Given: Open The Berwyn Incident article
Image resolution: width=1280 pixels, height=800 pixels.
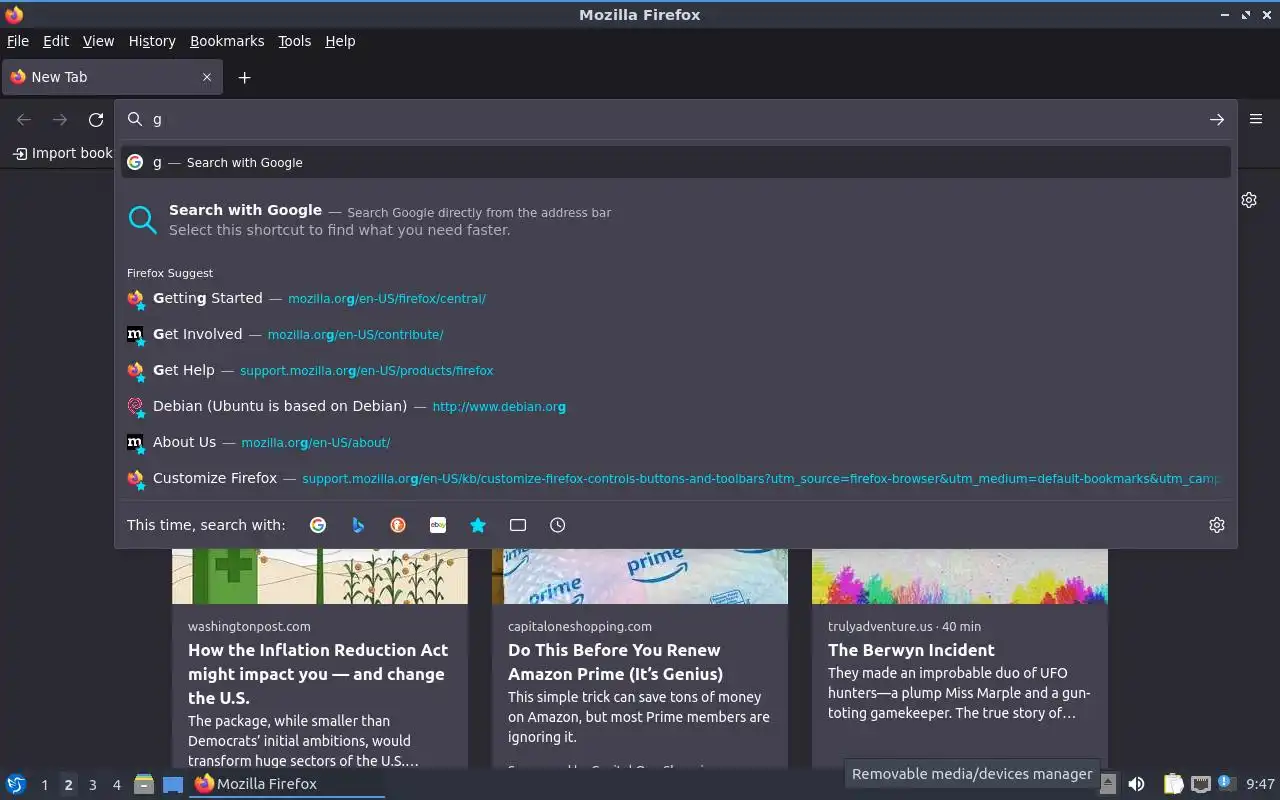Looking at the screenshot, I should point(911,650).
